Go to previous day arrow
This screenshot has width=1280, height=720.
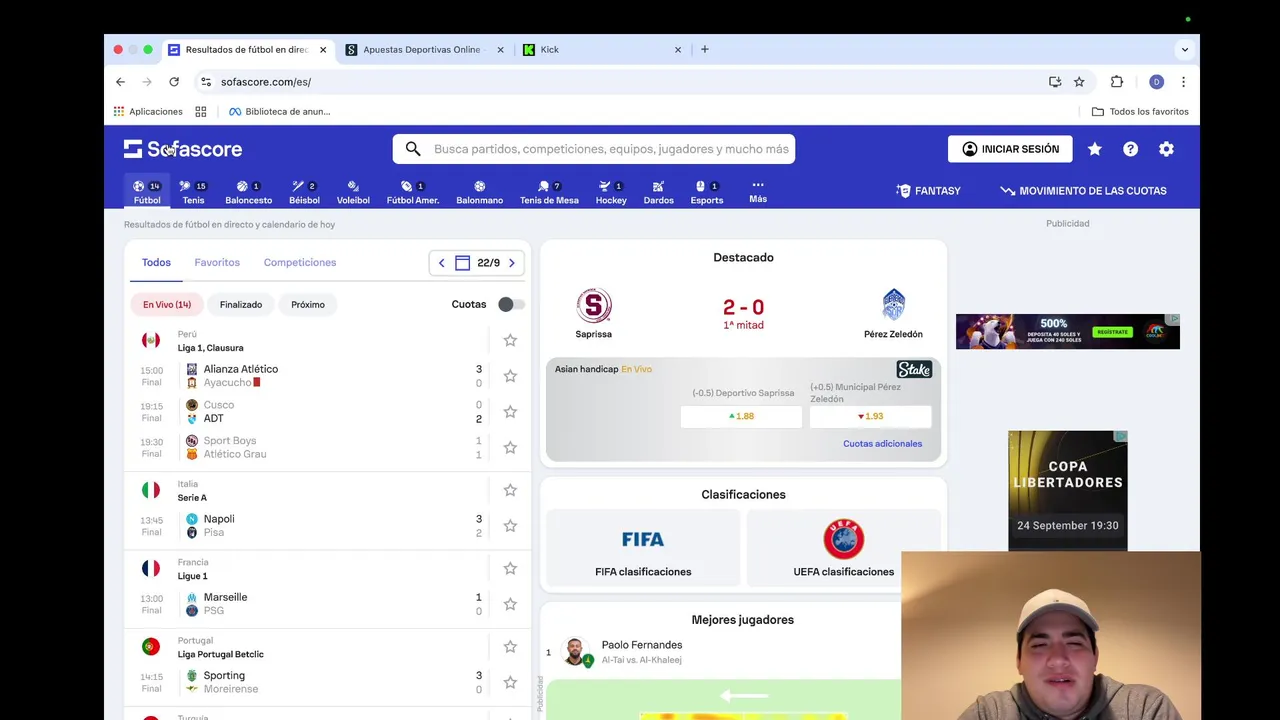point(441,263)
